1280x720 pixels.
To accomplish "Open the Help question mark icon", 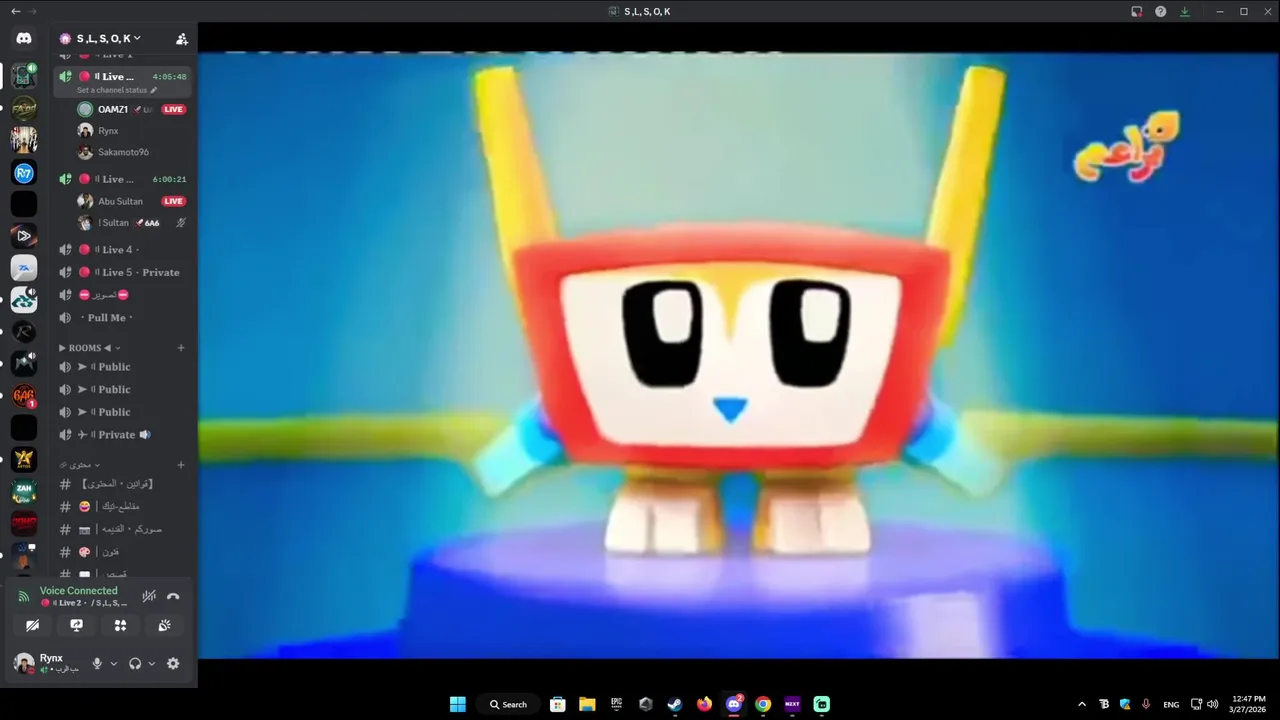I will 1160,11.
